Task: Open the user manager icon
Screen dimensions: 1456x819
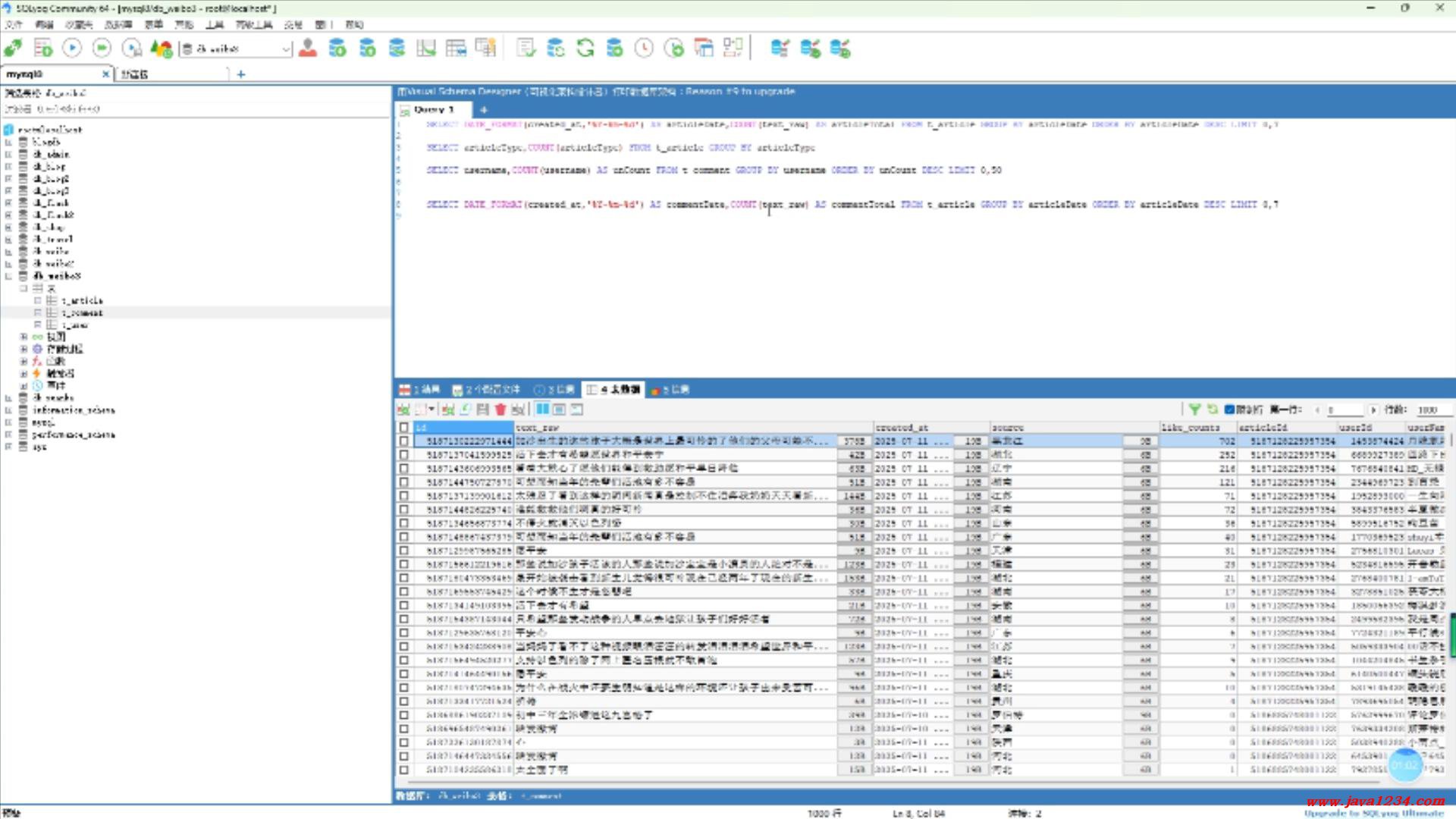Action: pos(308,49)
